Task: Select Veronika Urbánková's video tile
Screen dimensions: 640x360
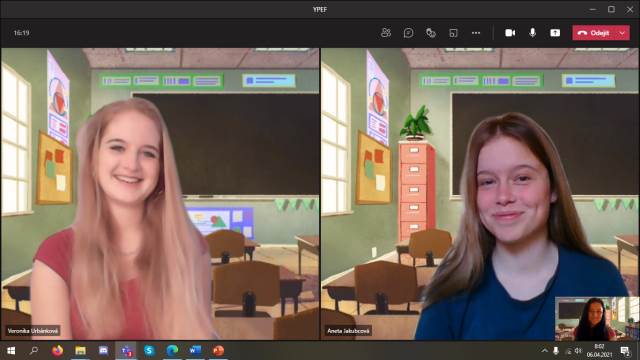Action: [160, 194]
